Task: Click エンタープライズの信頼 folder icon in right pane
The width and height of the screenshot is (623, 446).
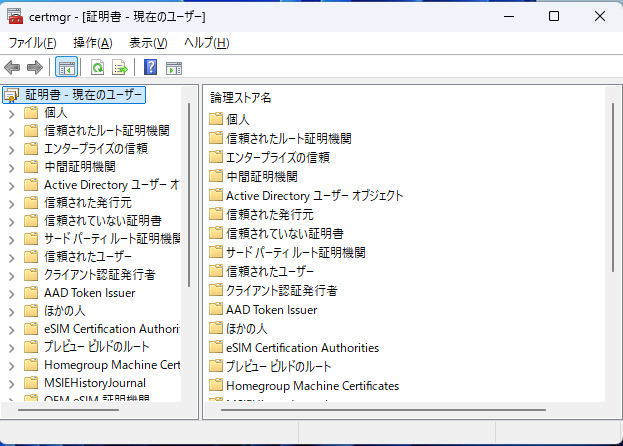Action: pyautogui.click(x=216, y=157)
